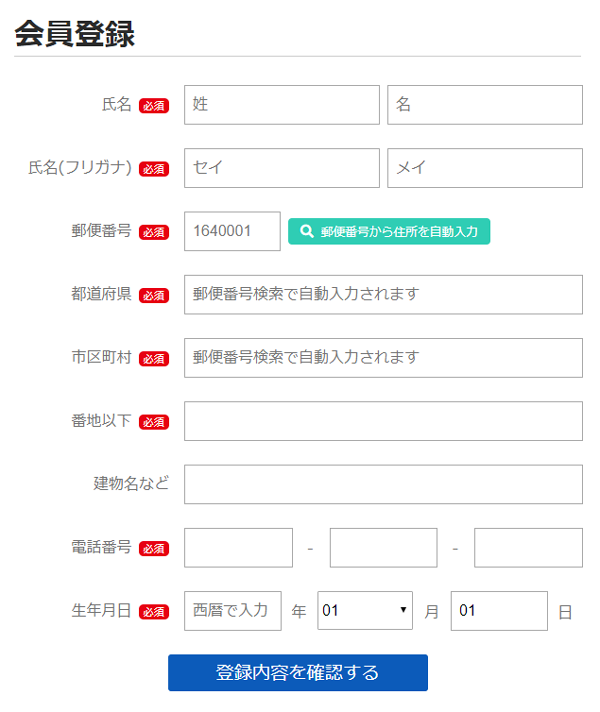Click the 必須 badge beside 電話番号
The image size is (600, 712).
154,548
